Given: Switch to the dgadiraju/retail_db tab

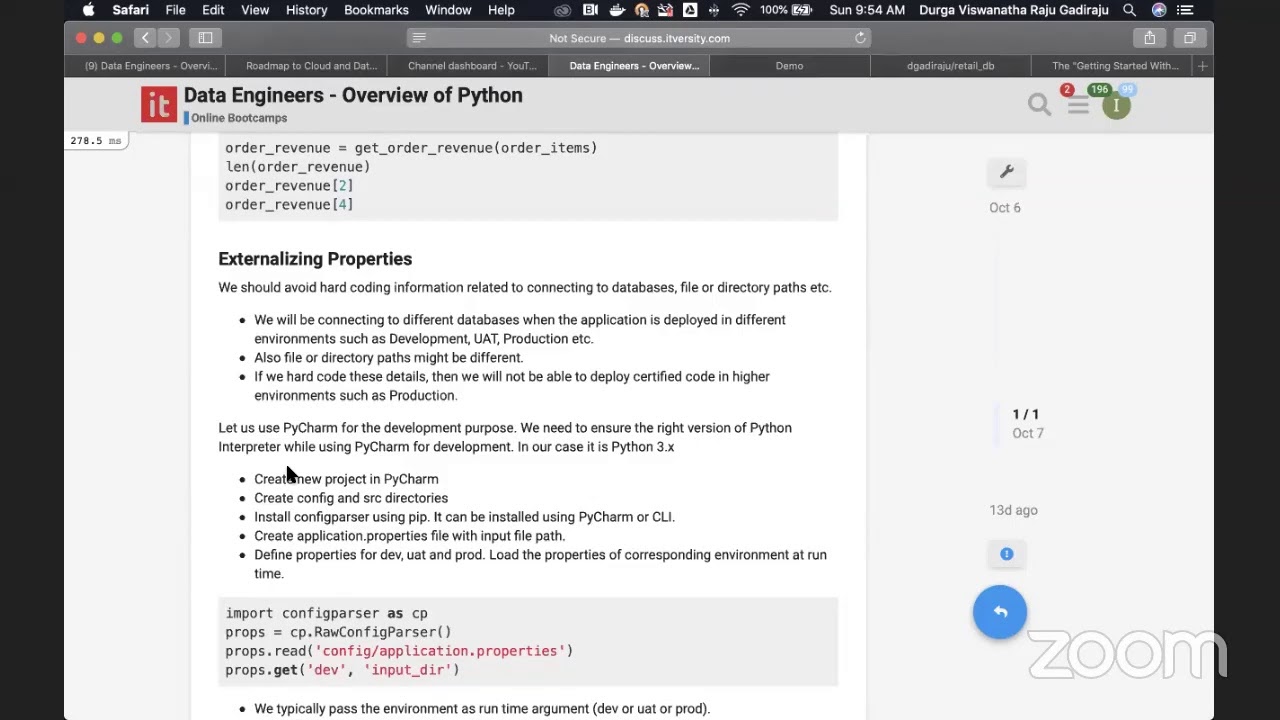Looking at the screenshot, I should 950,66.
